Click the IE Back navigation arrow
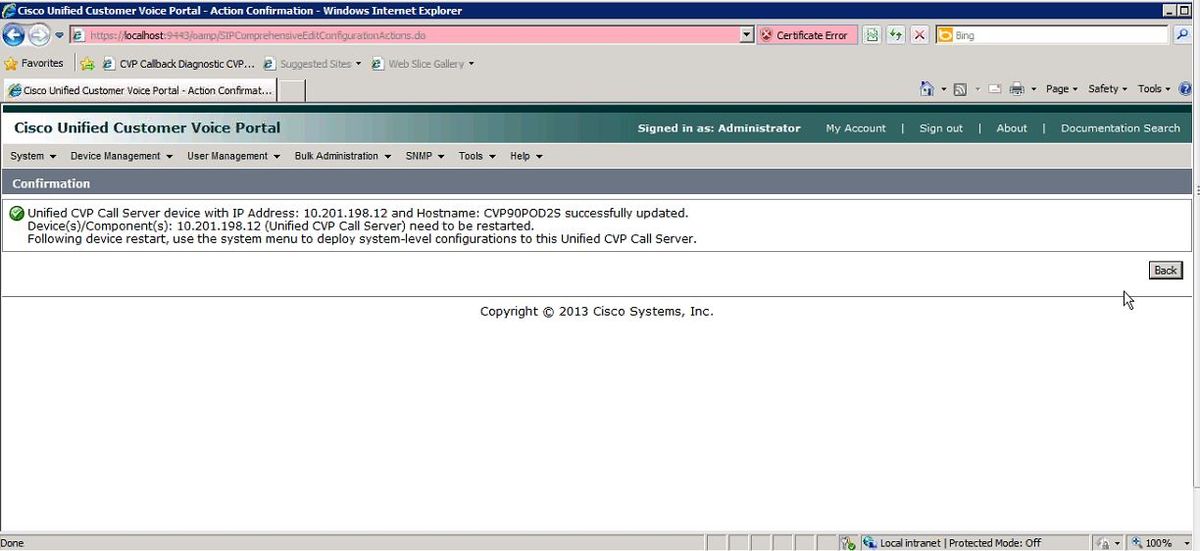Viewport: 1200px width, 551px height. tap(13, 35)
